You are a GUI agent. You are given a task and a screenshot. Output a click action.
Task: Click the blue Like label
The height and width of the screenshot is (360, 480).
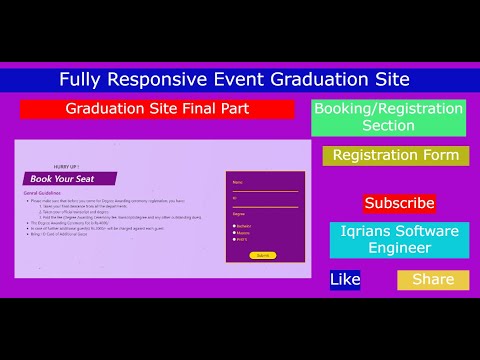point(345,280)
